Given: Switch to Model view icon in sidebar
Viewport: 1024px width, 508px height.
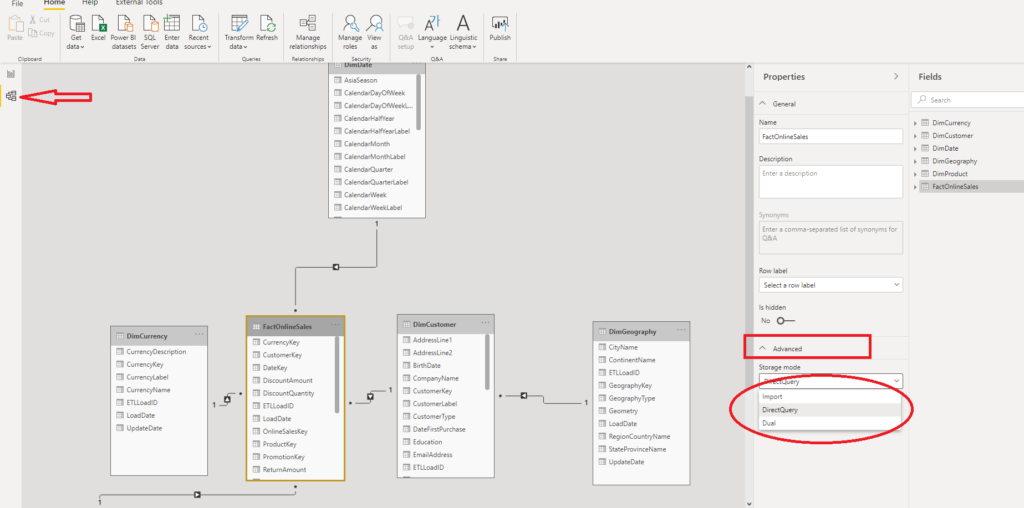Looking at the screenshot, I should click(11, 97).
